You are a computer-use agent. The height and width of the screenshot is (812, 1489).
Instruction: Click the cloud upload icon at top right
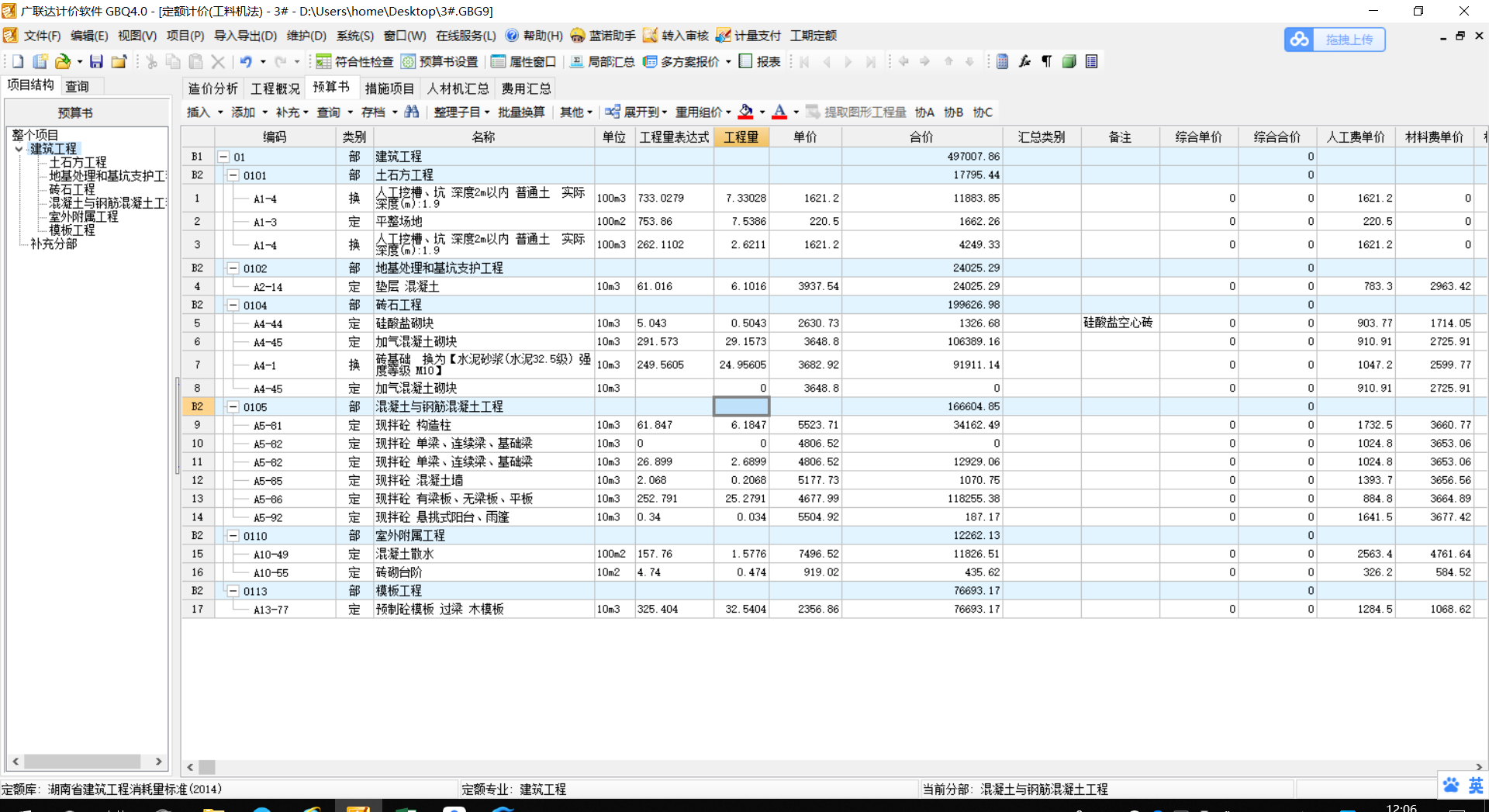pyautogui.click(x=1299, y=40)
